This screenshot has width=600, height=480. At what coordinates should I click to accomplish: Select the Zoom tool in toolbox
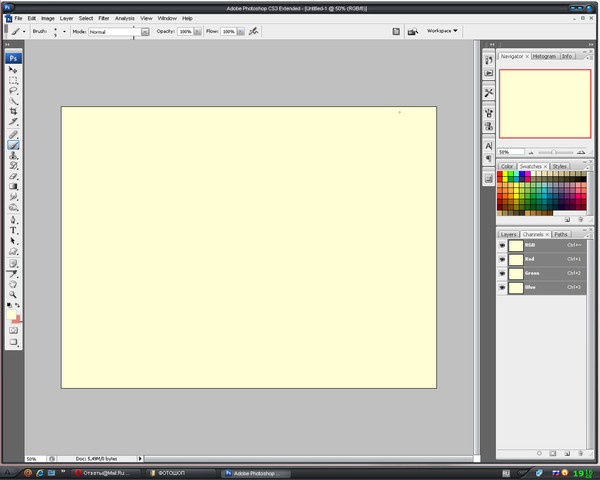pyautogui.click(x=13, y=295)
